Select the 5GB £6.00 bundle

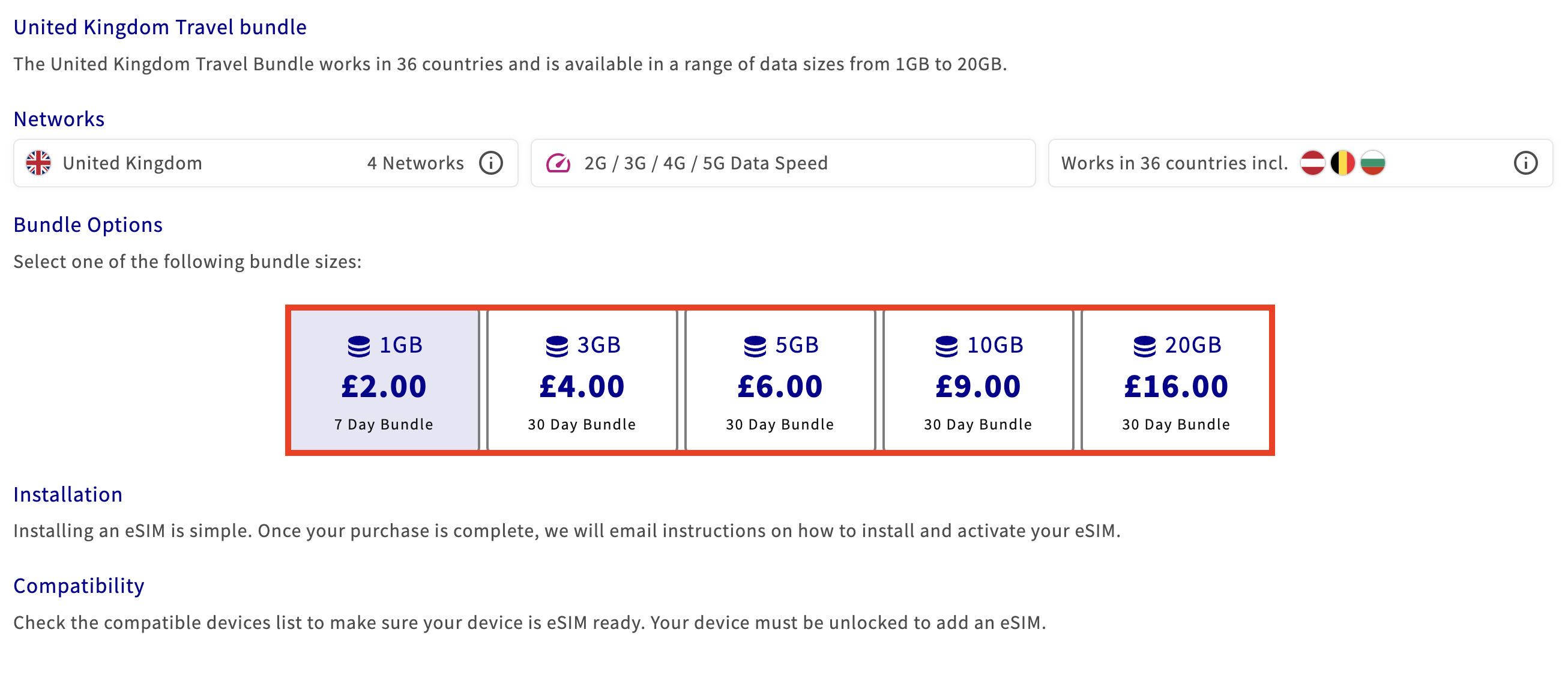[x=780, y=381]
